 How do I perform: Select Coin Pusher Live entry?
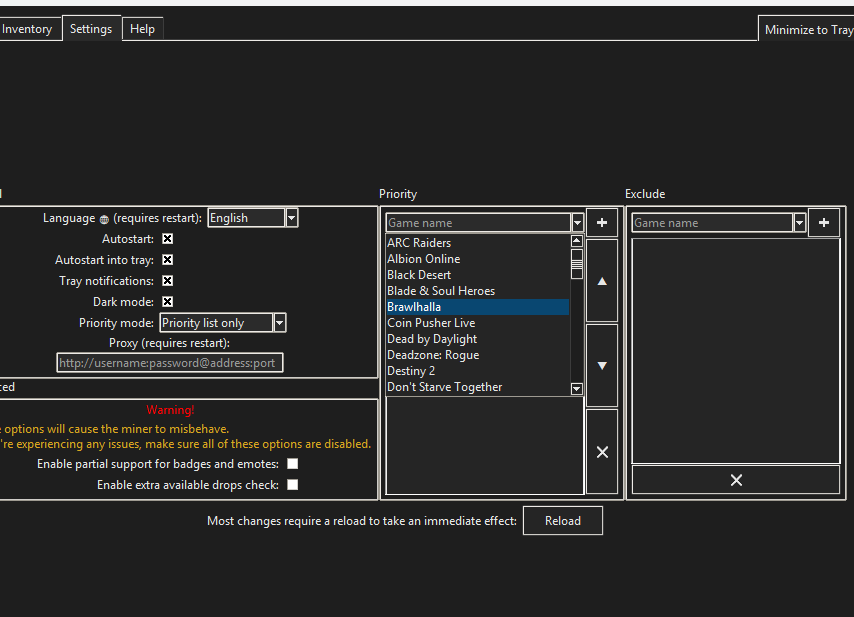point(478,323)
